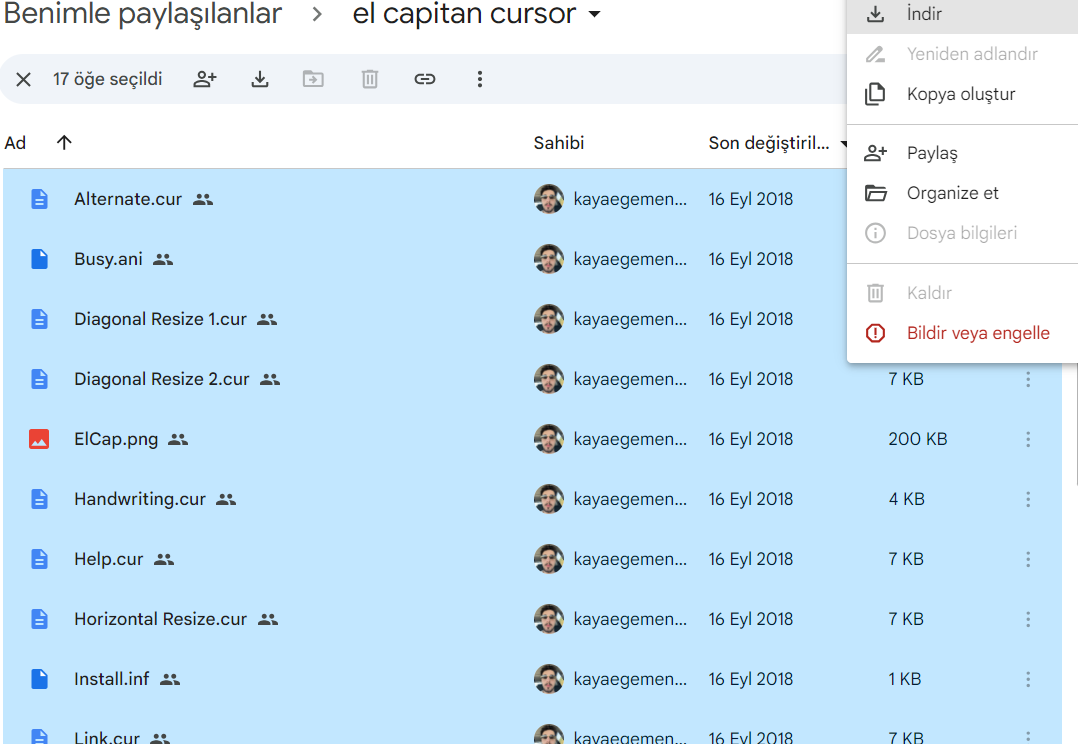Viewport: 1078px width, 744px height.
Task: Click the Horizontal Resize.cur file icon
Action: (39, 619)
